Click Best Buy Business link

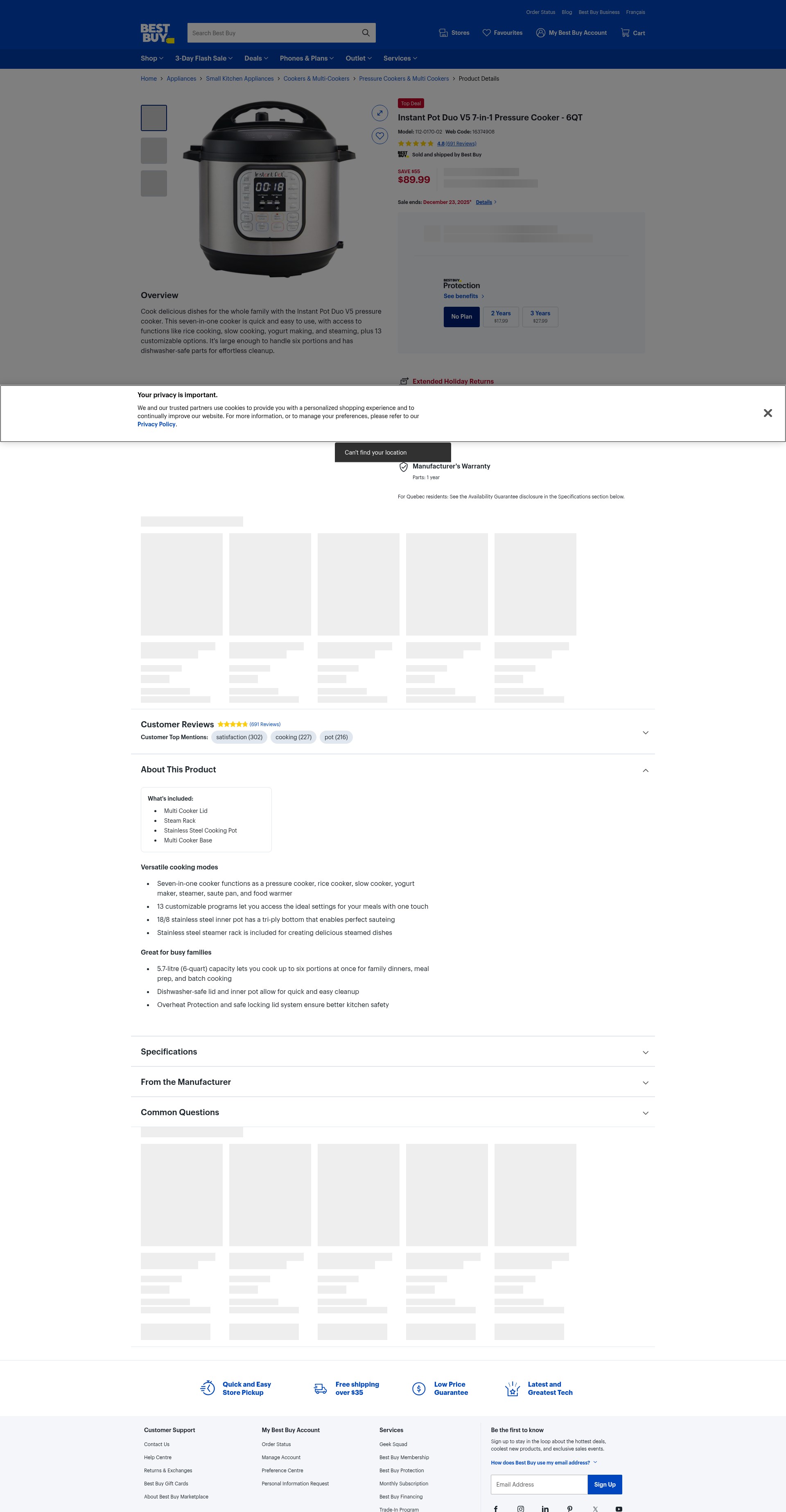tap(599, 12)
